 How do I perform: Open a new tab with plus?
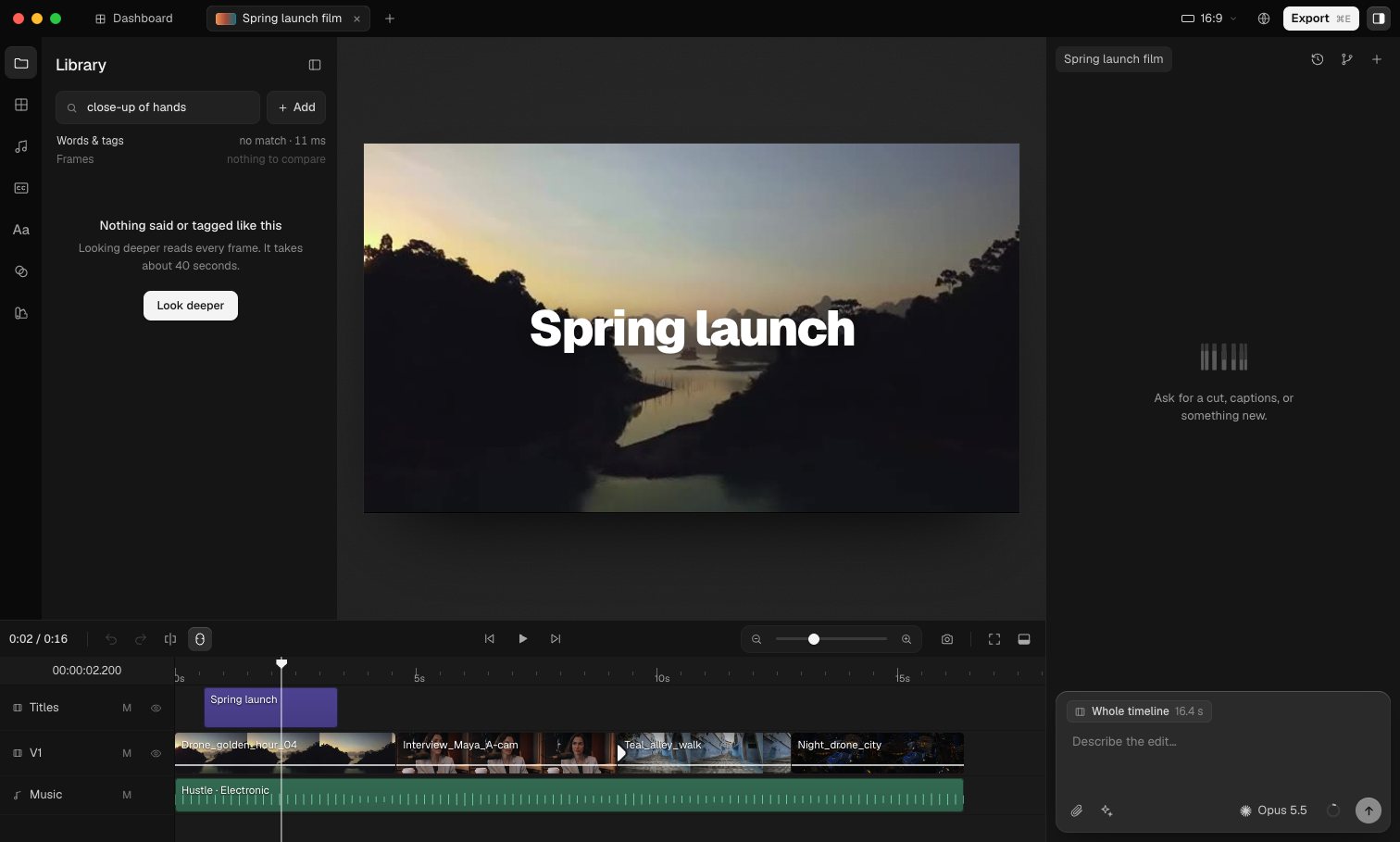(x=390, y=19)
